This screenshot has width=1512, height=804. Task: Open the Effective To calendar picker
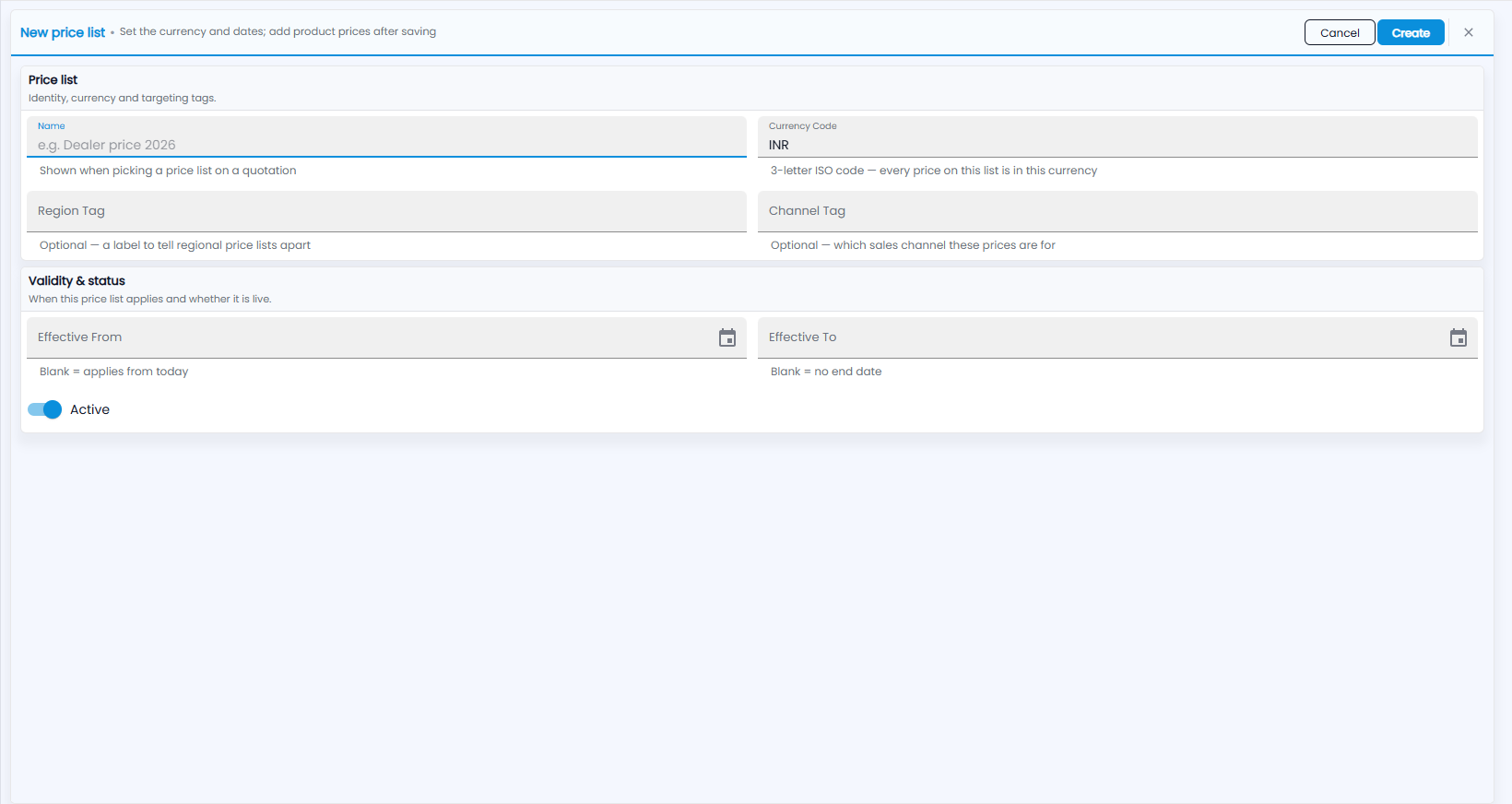point(1459,337)
